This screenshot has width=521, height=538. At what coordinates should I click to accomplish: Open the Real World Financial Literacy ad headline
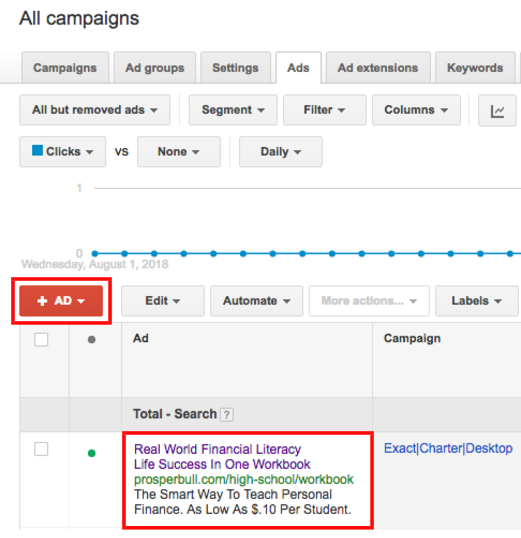click(217, 449)
